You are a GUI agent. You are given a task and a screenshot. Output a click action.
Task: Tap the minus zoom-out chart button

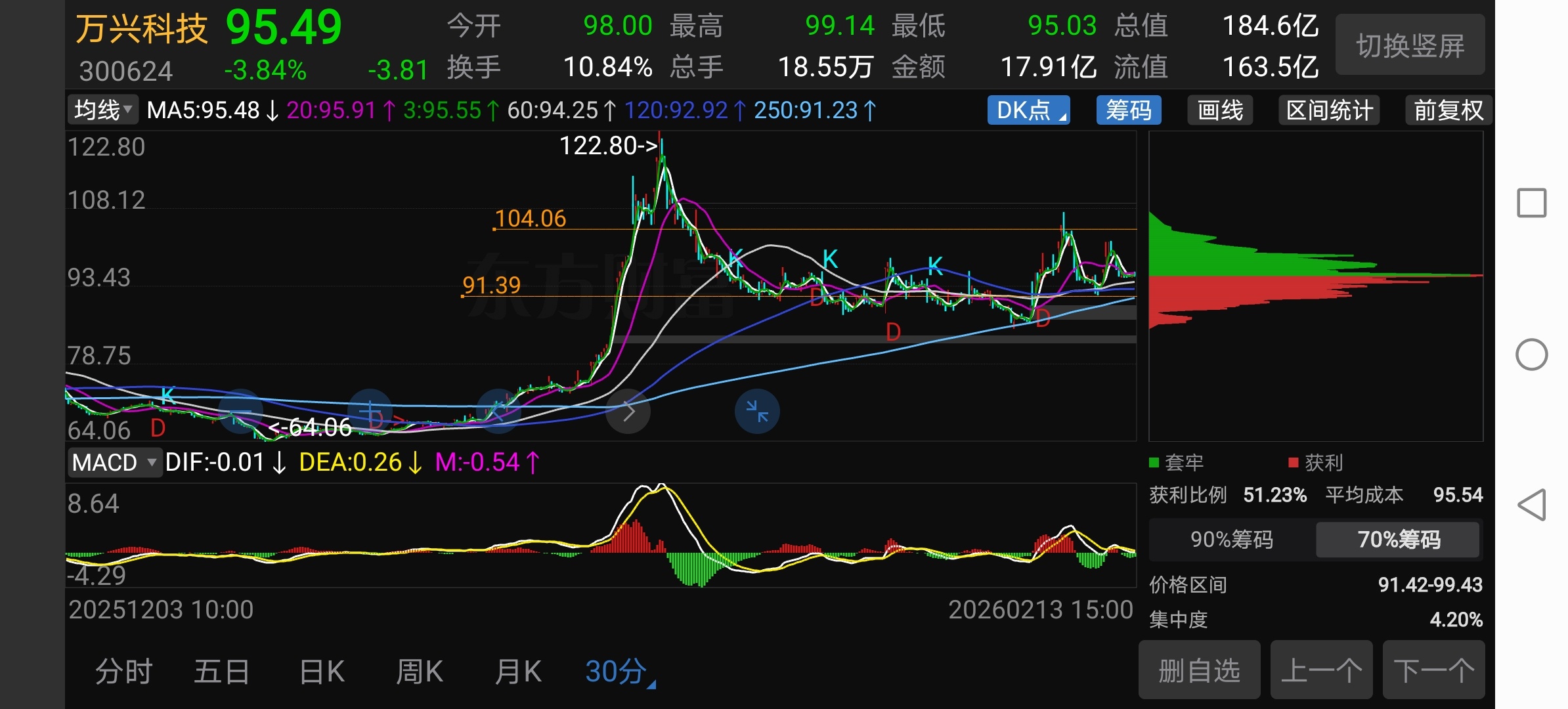click(x=241, y=412)
